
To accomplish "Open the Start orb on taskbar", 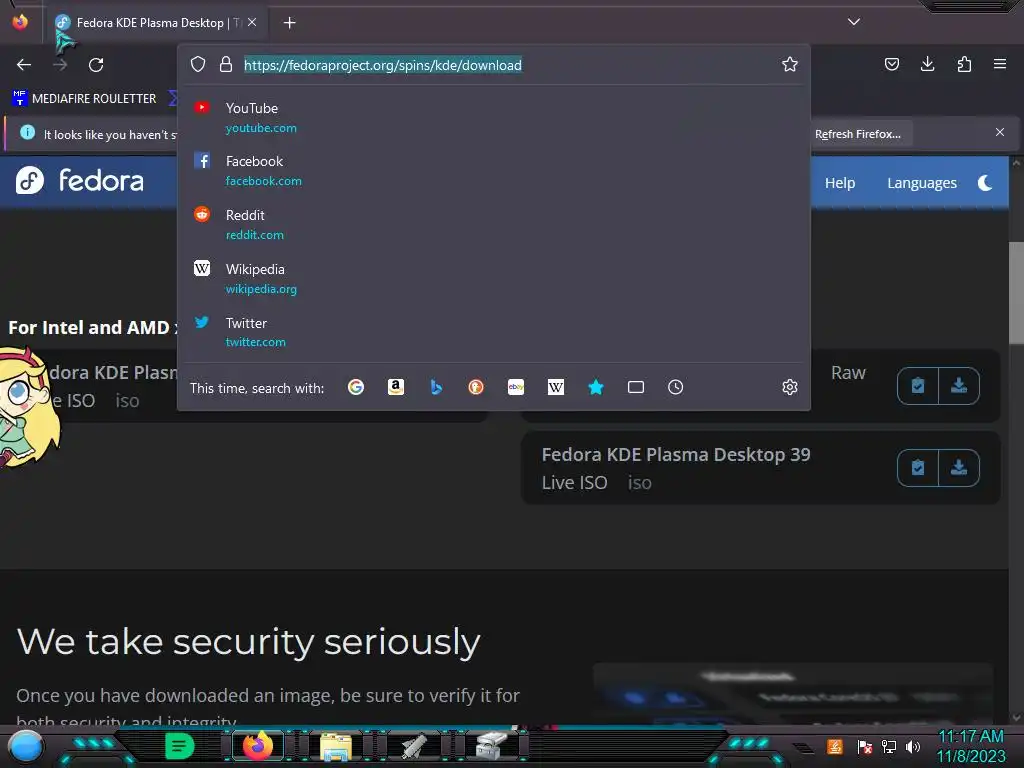I will 26,746.
